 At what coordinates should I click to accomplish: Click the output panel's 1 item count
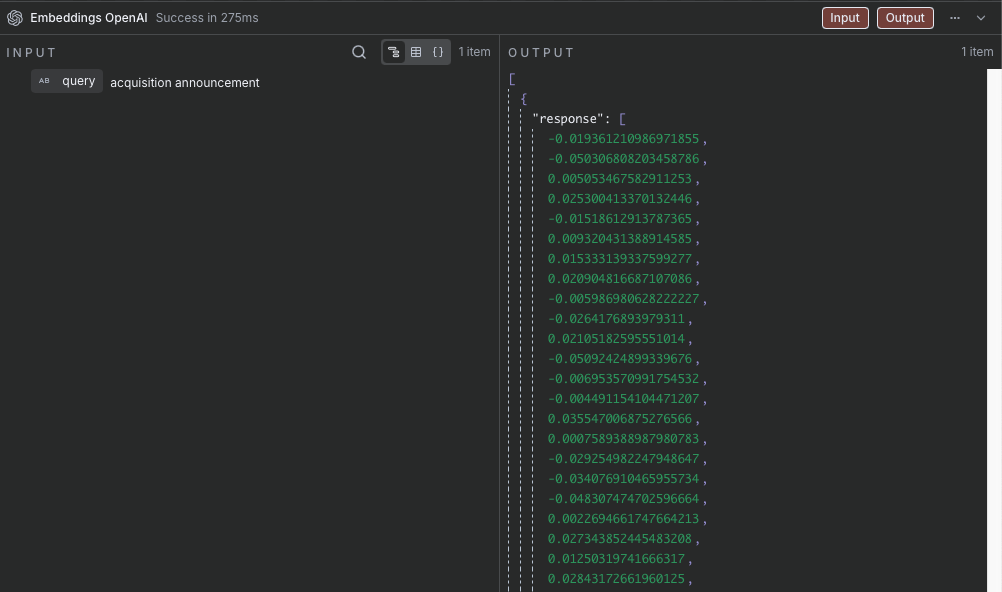pos(976,52)
